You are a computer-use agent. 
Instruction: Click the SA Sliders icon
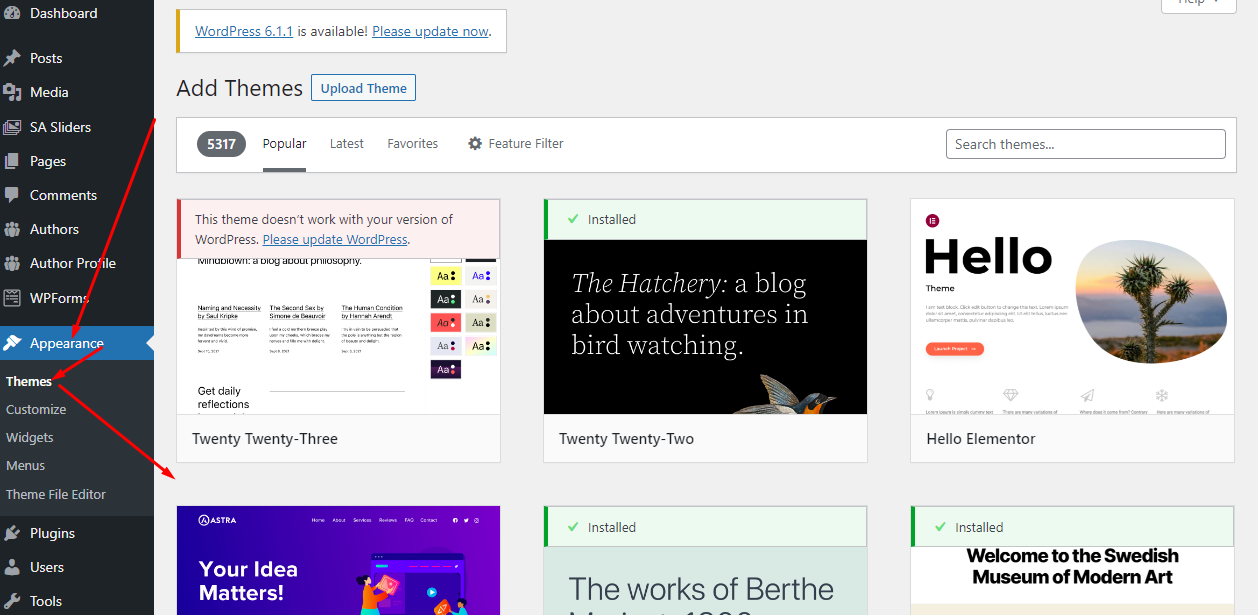click(x=12, y=127)
